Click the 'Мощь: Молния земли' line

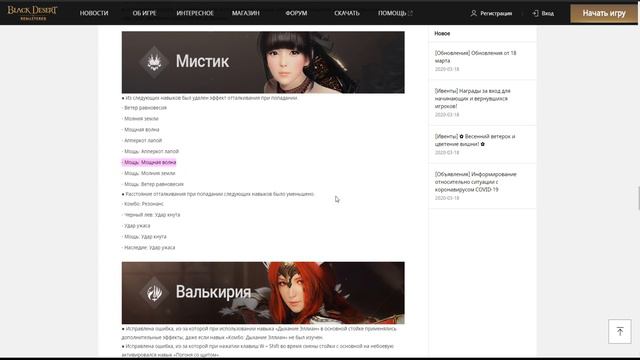149,173
